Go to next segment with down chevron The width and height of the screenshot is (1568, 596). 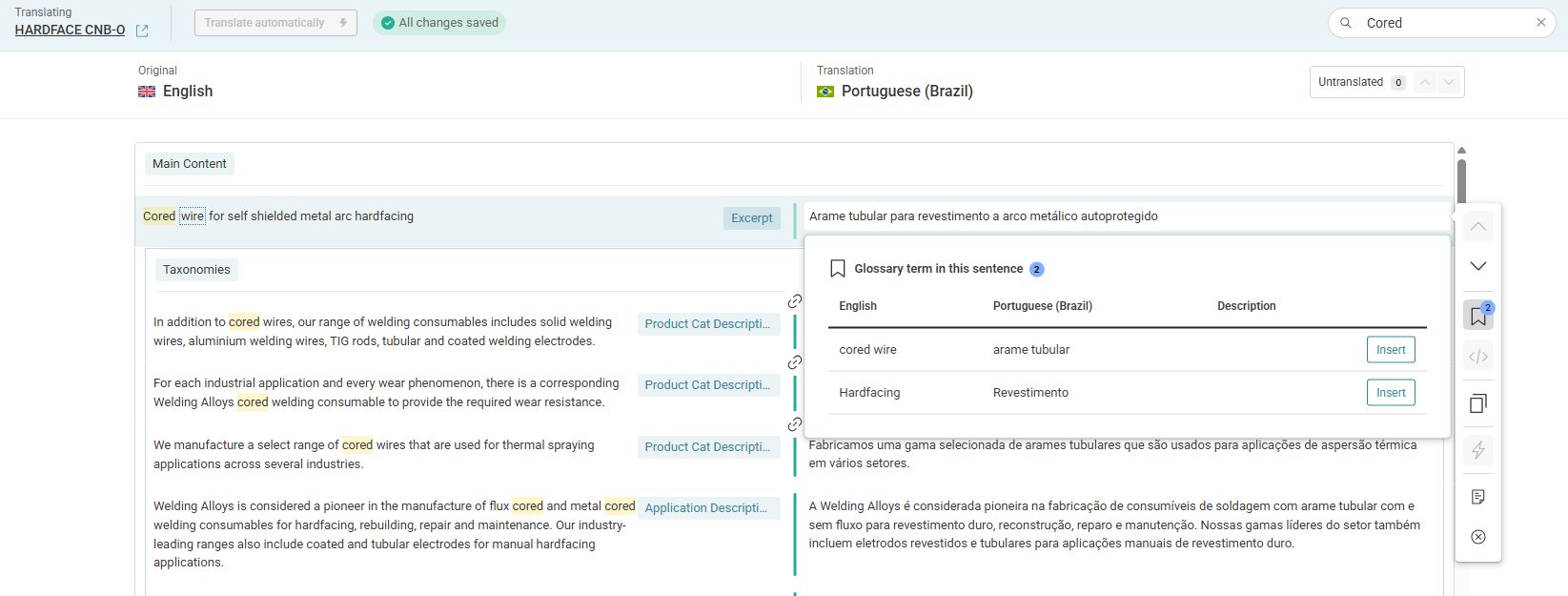pos(1477,266)
